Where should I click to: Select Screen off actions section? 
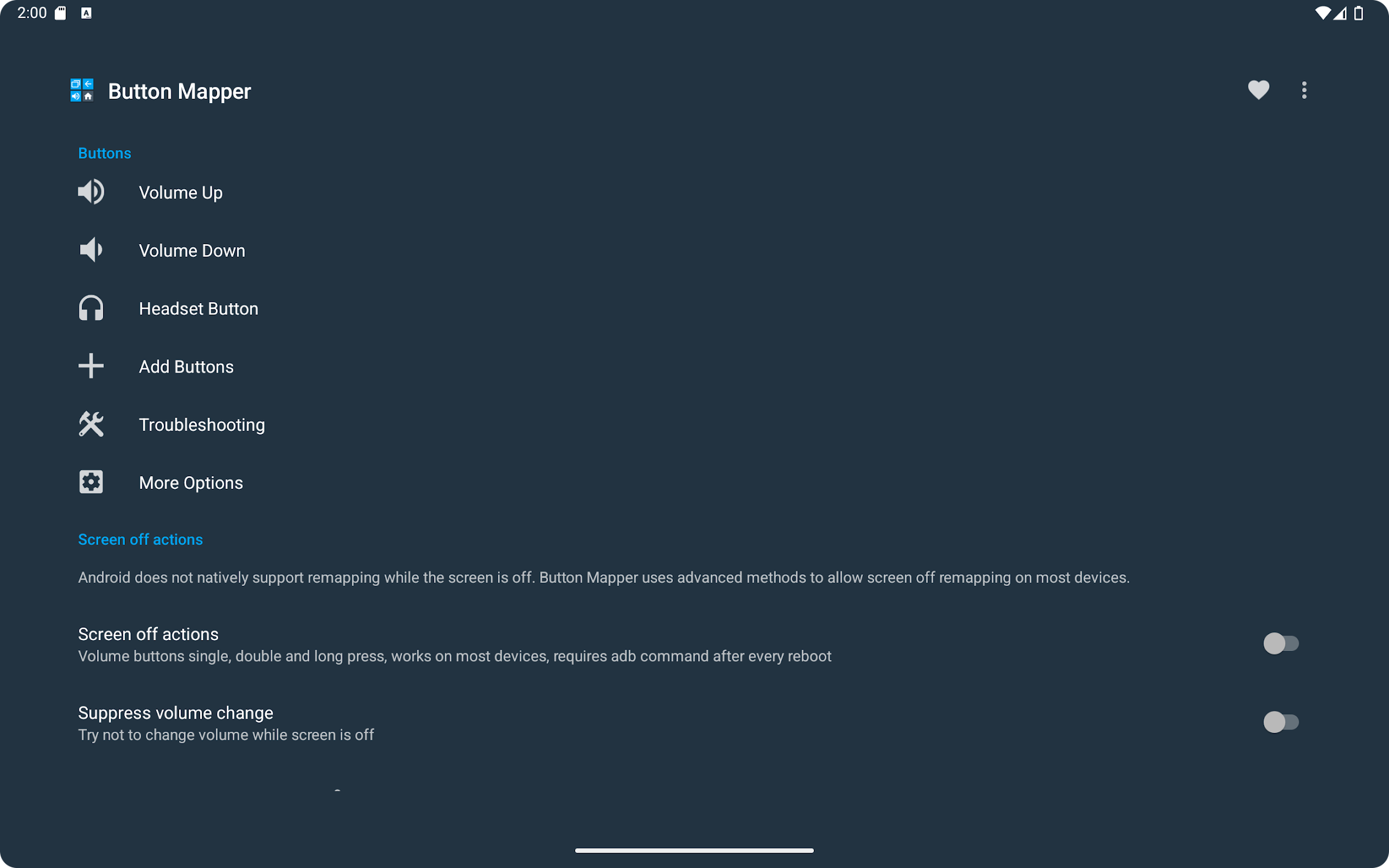pyautogui.click(x=140, y=539)
